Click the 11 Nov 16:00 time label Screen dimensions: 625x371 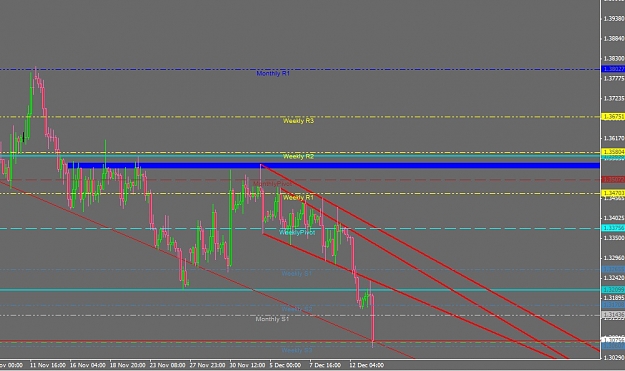48,365
